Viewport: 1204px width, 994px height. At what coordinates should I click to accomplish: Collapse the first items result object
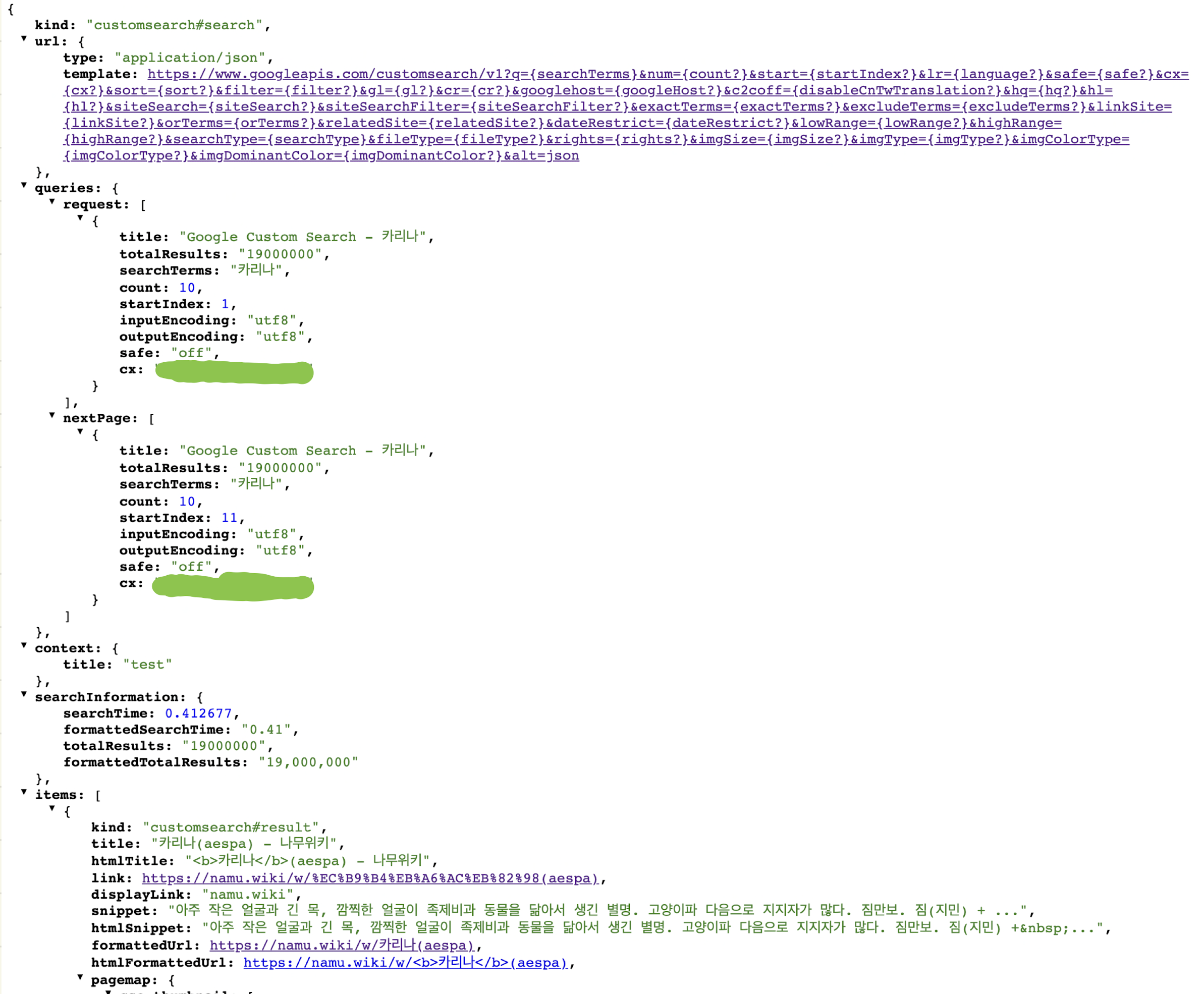pyautogui.click(x=52, y=809)
